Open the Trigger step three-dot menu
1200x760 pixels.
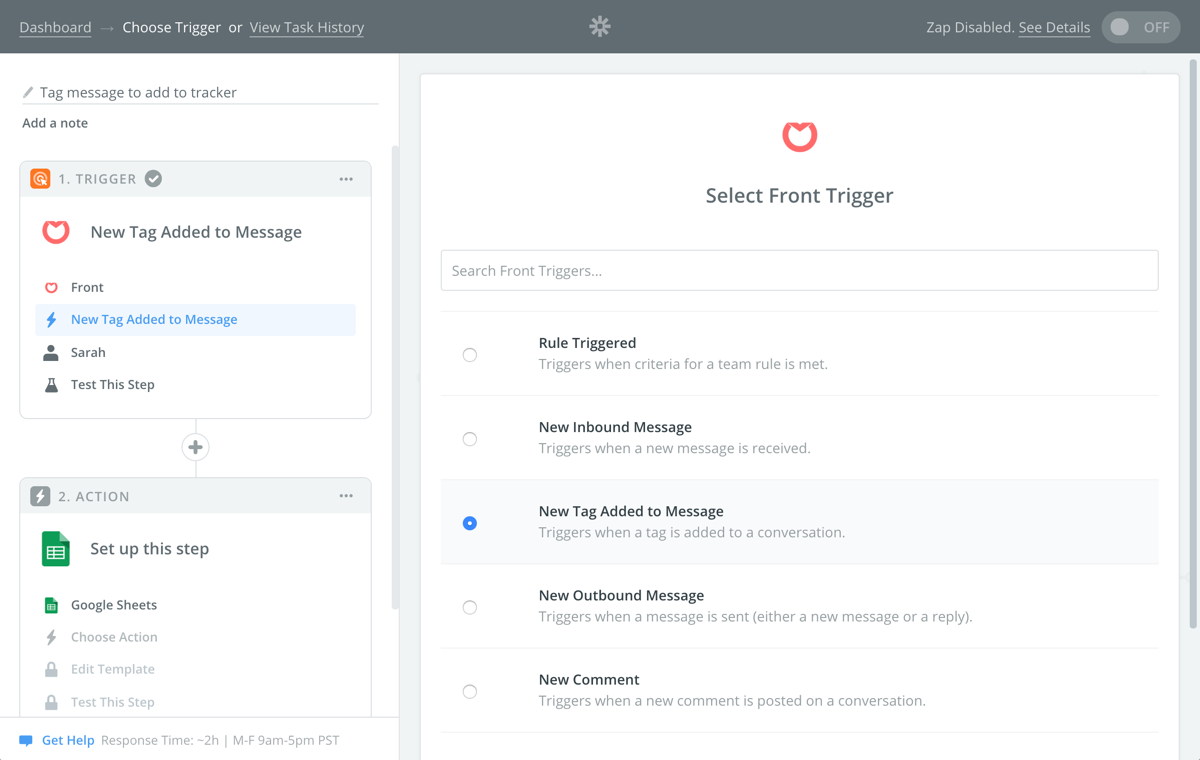pyautogui.click(x=346, y=179)
